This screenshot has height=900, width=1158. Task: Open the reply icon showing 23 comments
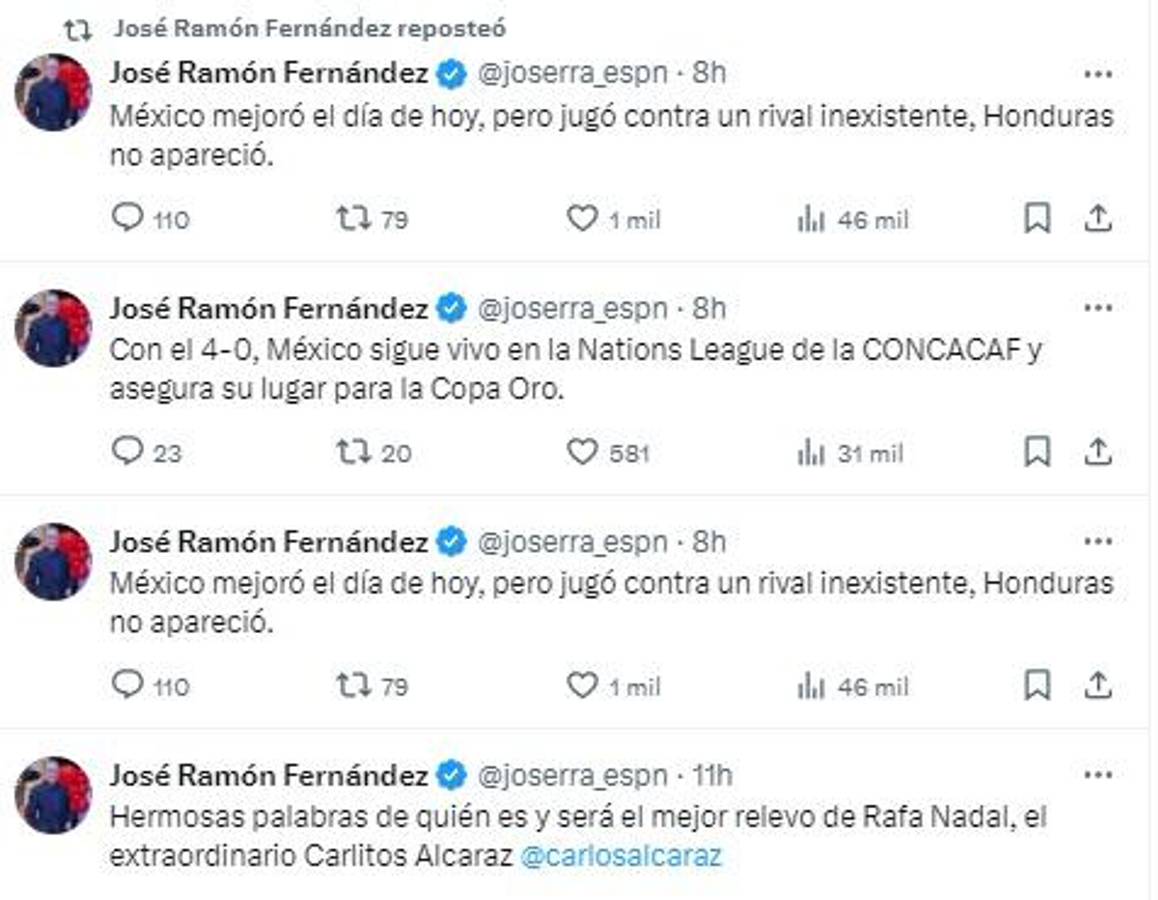[x=127, y=454]
